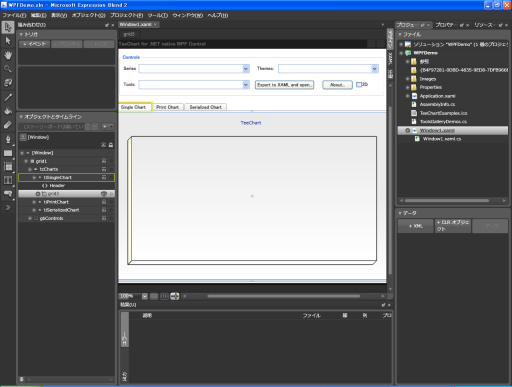Select the TextBox text tool

tap(8, 180)
